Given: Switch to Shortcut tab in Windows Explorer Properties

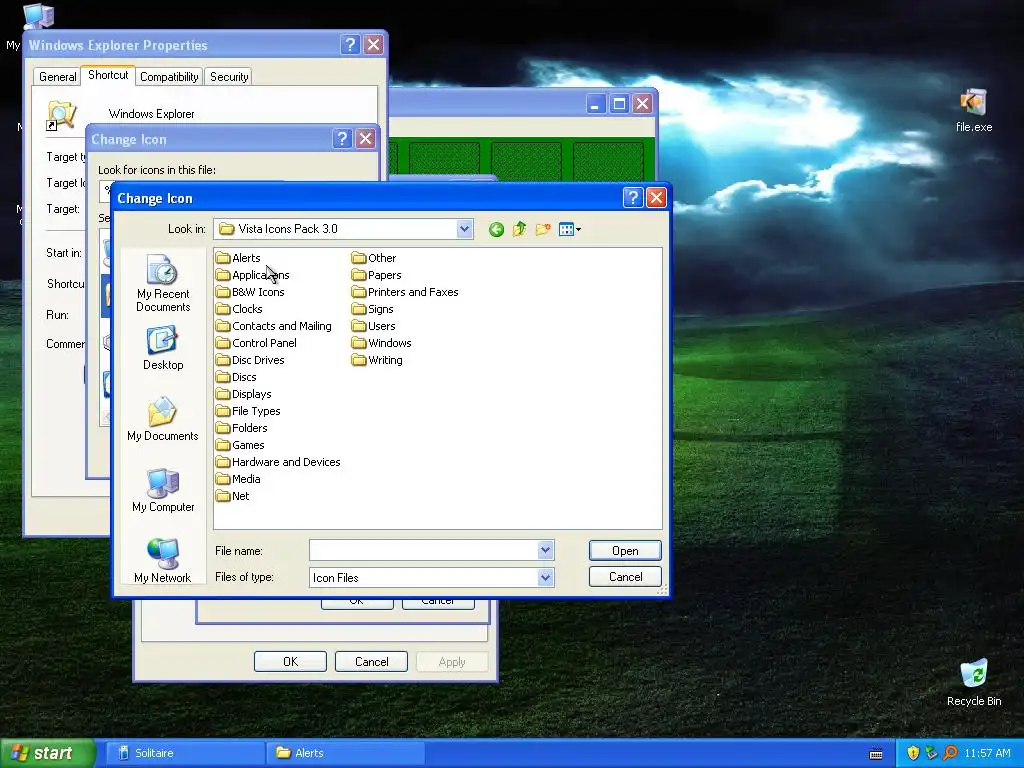Looking at the screenshot, I should (x=108, y=75).
